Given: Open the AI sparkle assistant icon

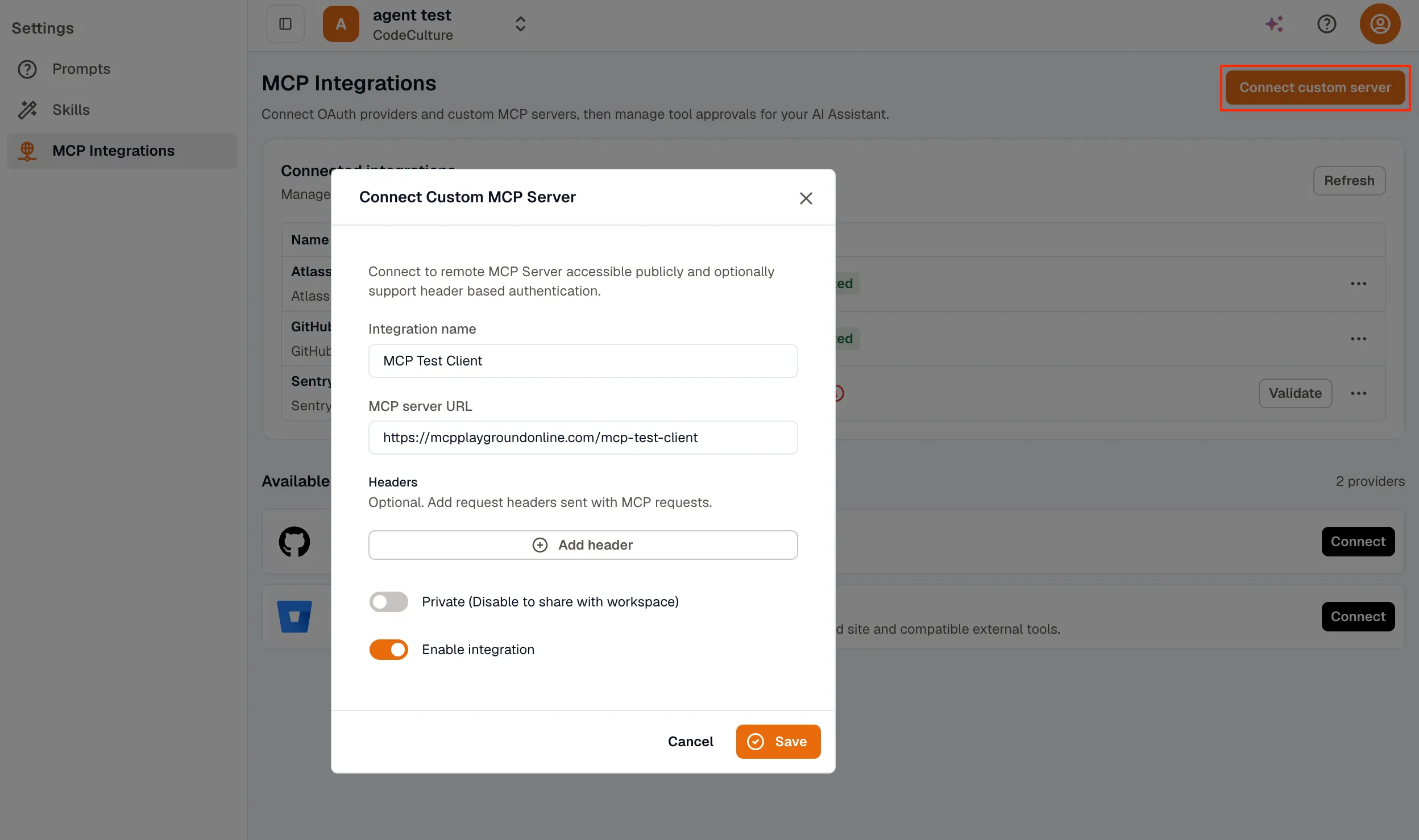Looking at the screenshot, I should click(1275, 24).
